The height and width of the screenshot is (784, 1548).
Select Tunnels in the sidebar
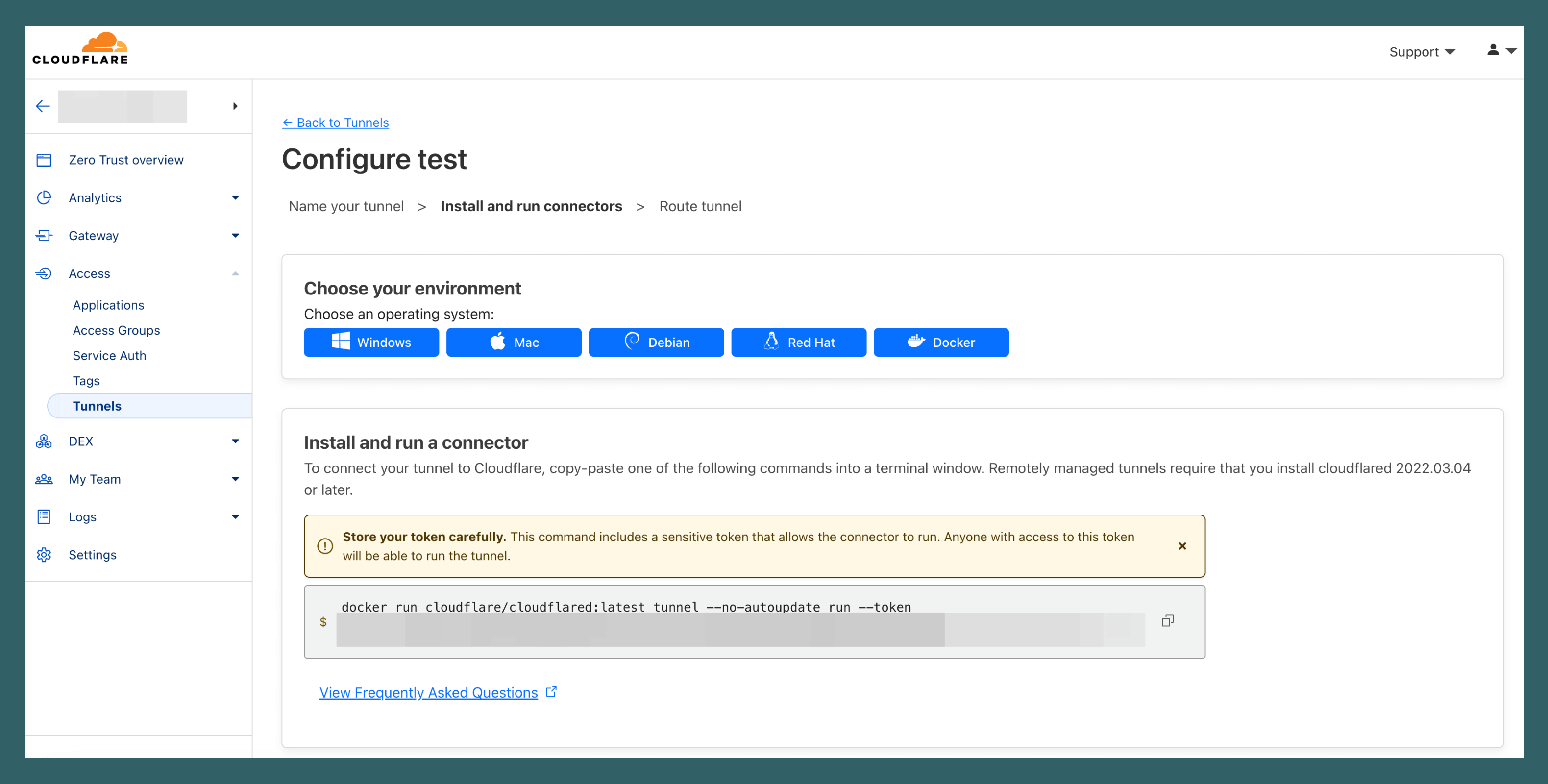click(97, 406)
